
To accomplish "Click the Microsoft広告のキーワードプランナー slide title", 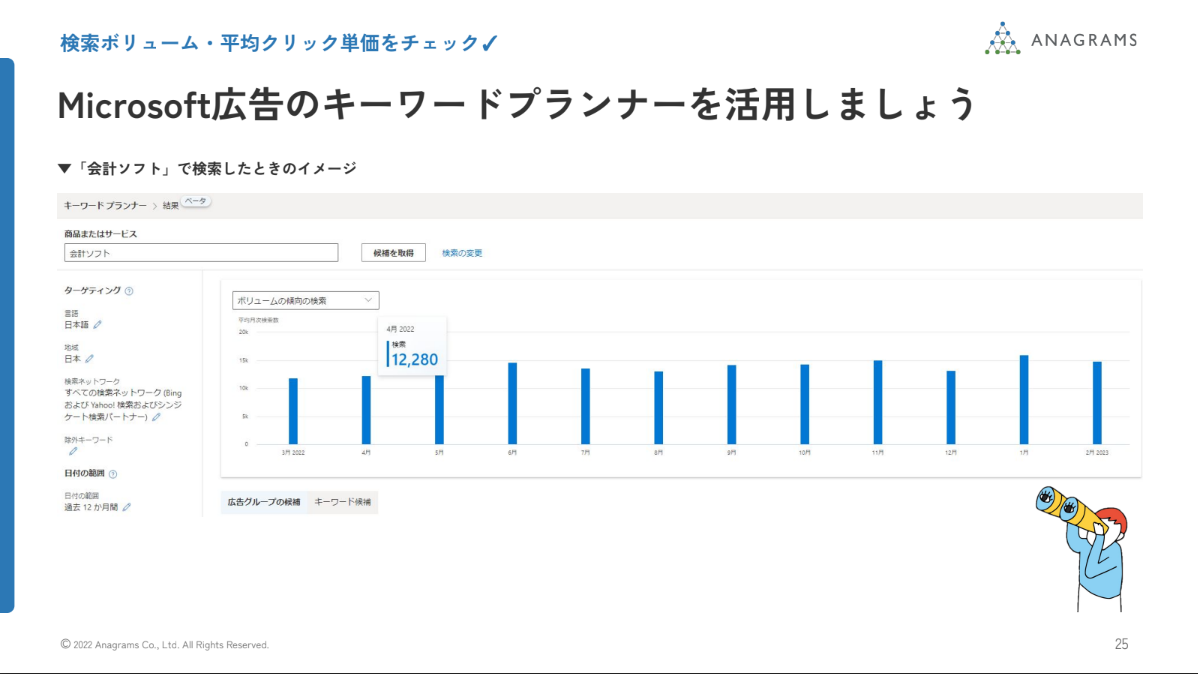I will pyautogui.click(x=517, y=105).
